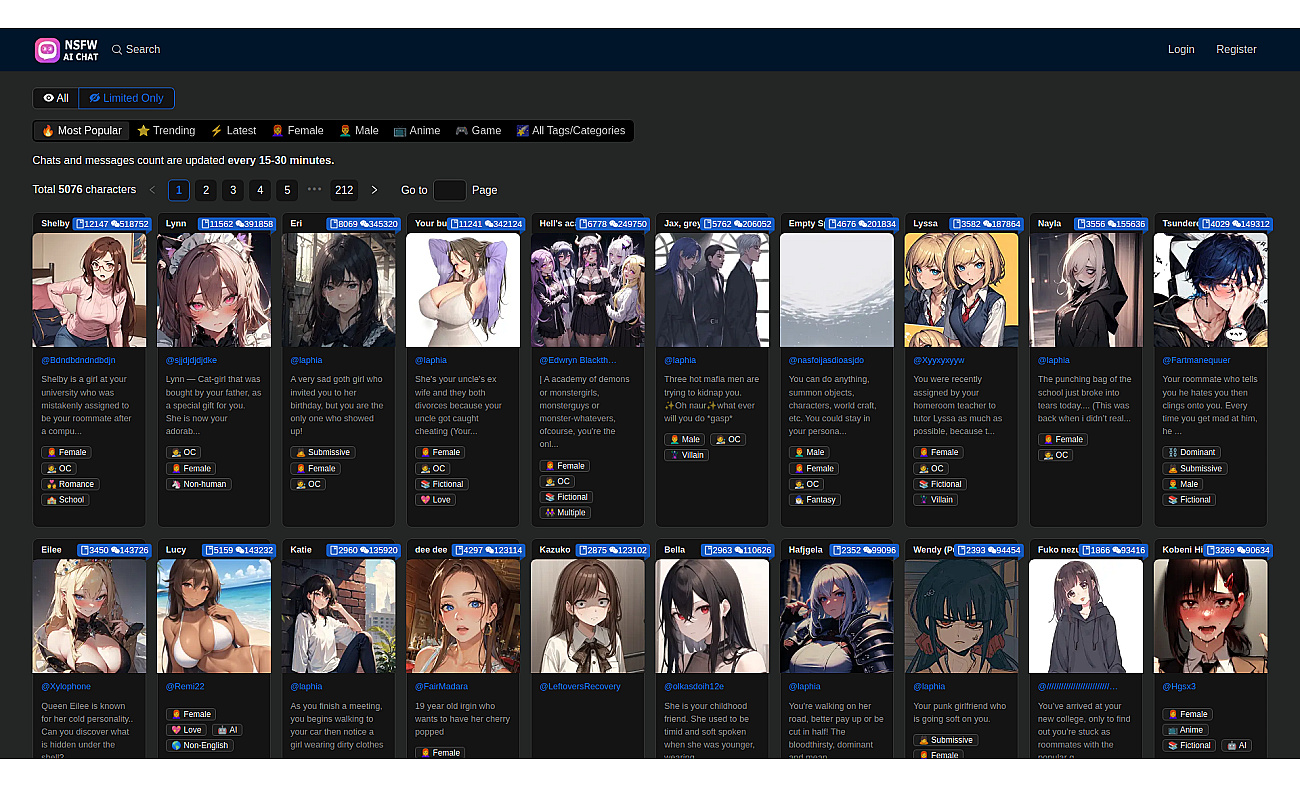Select page 1 in pagination
The image size is (1300, 788).
pyautogui.click(x=179, y=190)
